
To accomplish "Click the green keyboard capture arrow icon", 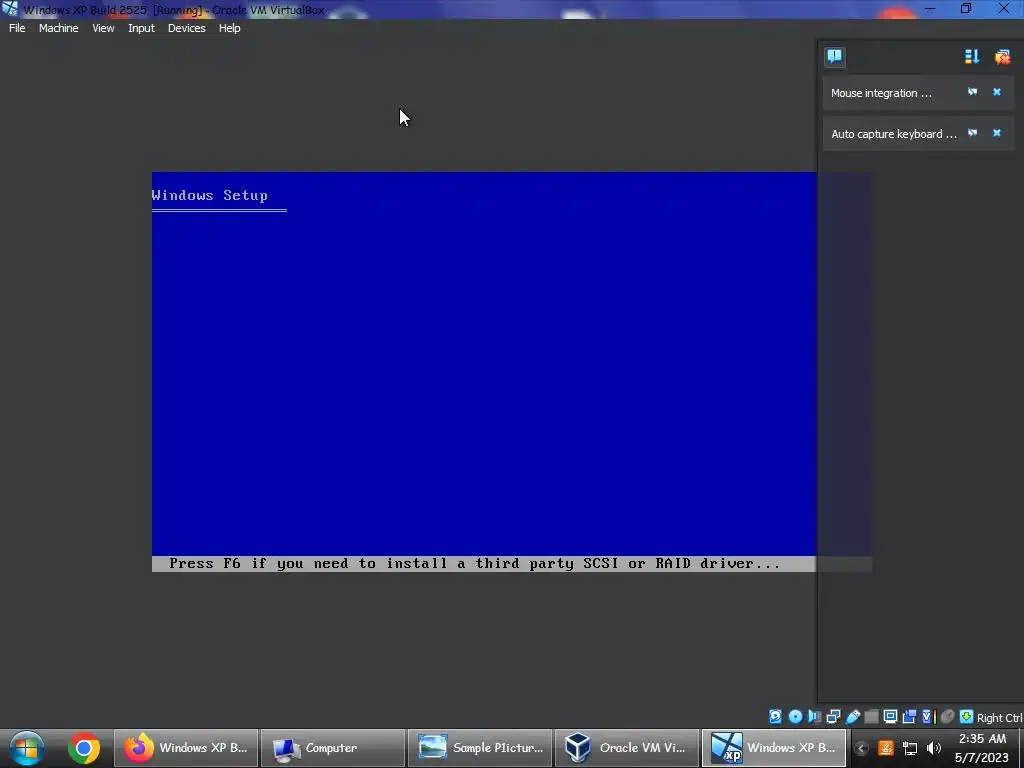I will (x=967, y=716).
